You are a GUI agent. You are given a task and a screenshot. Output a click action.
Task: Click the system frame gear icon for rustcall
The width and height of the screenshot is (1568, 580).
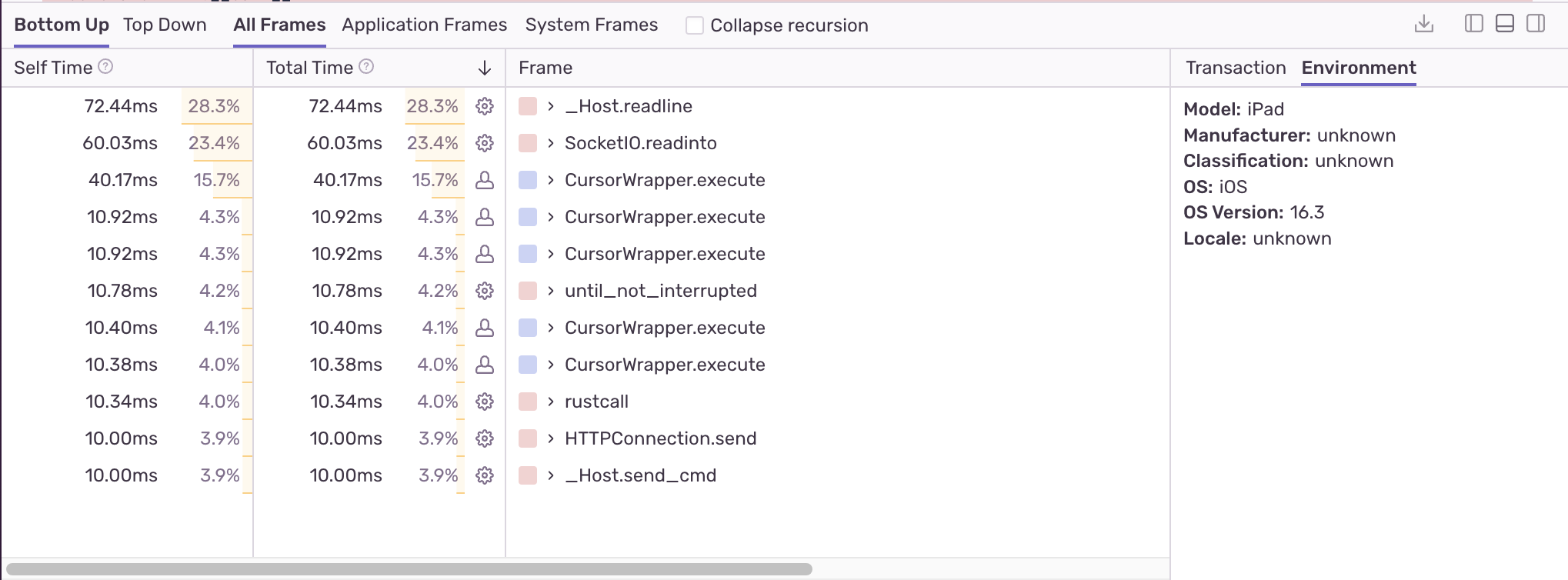[x=484, y=402]
